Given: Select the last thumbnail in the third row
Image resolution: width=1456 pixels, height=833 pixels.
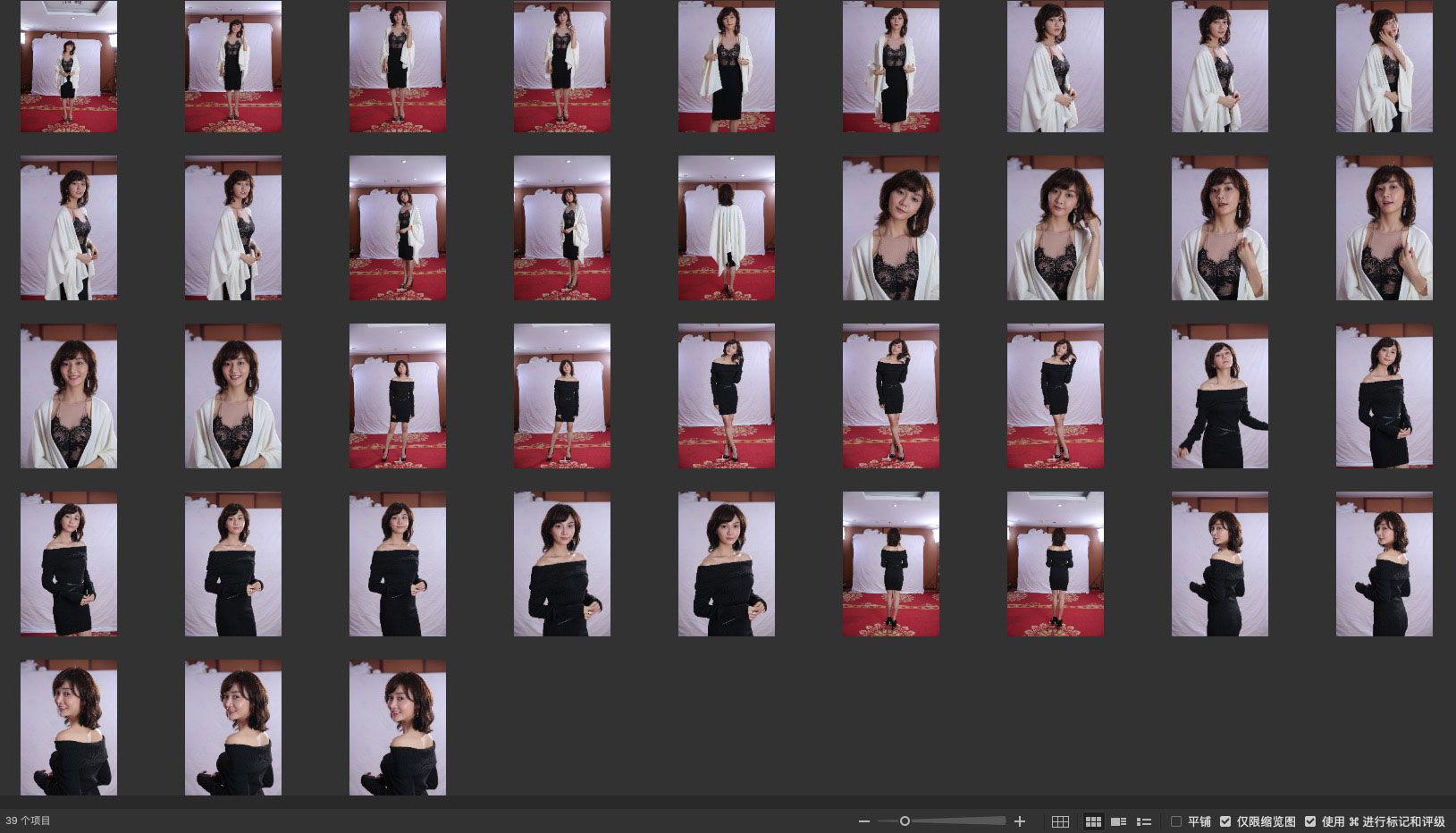Looking at the screenshot, I should pyautogui.click(x=1384, y=396).
